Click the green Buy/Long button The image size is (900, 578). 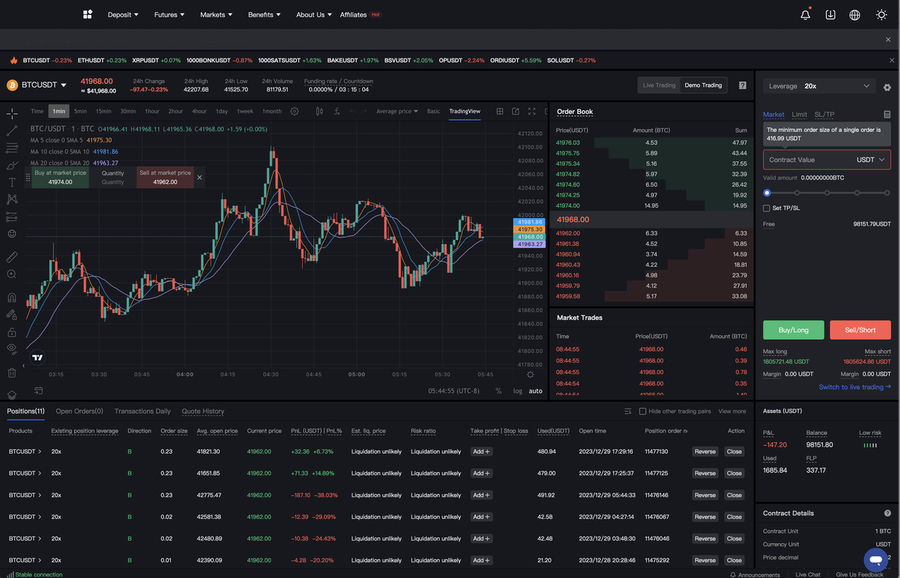(x=793, y=329)
